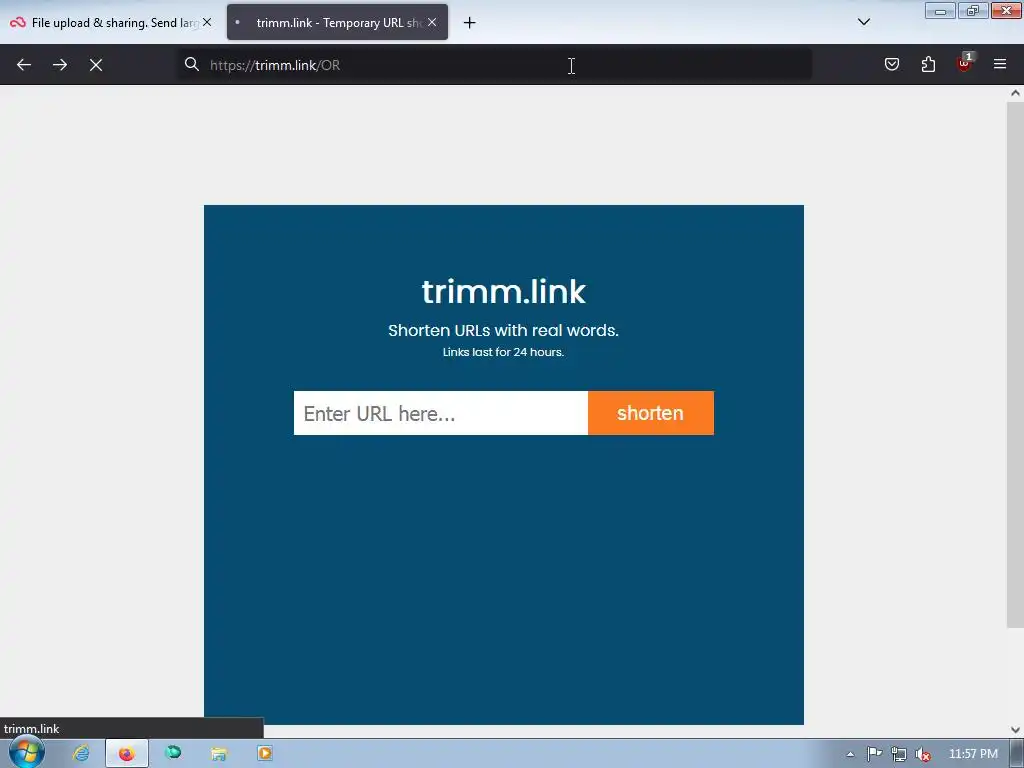Show hidden system tray icons
This screenshot has height=768, width=1024.
point(850,754)
